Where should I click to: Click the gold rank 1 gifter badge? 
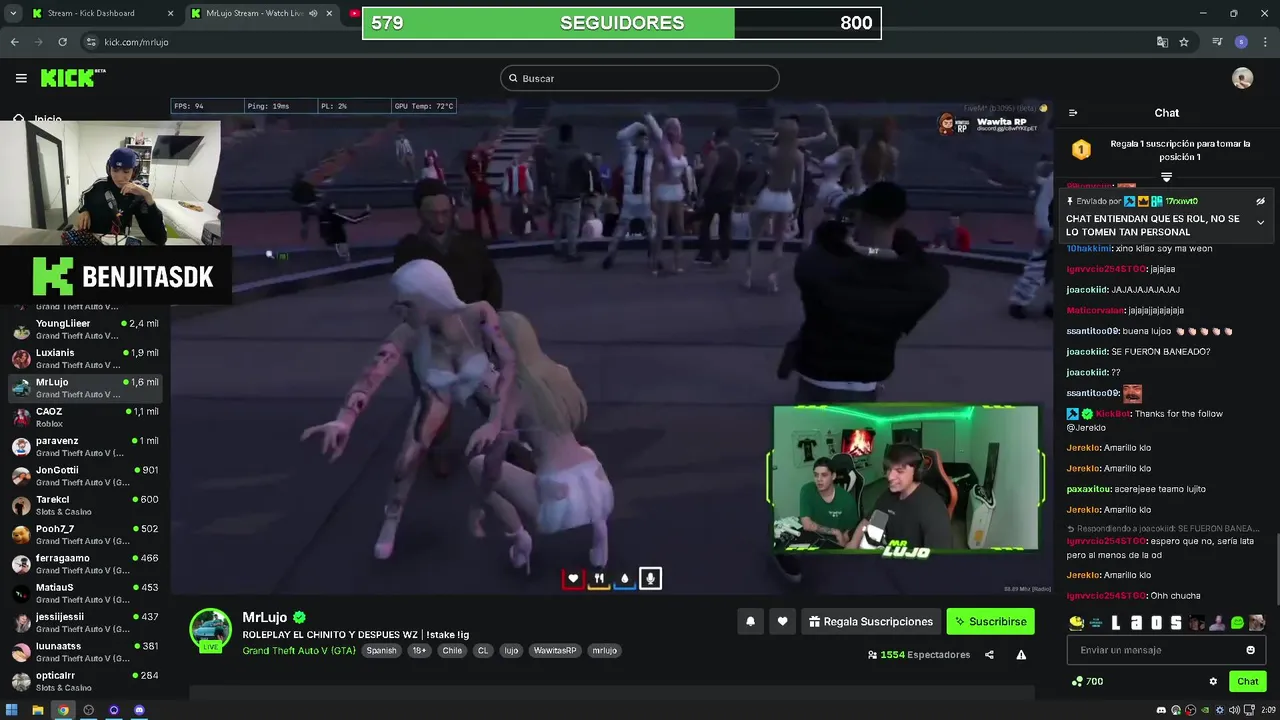coord(1081,150)
